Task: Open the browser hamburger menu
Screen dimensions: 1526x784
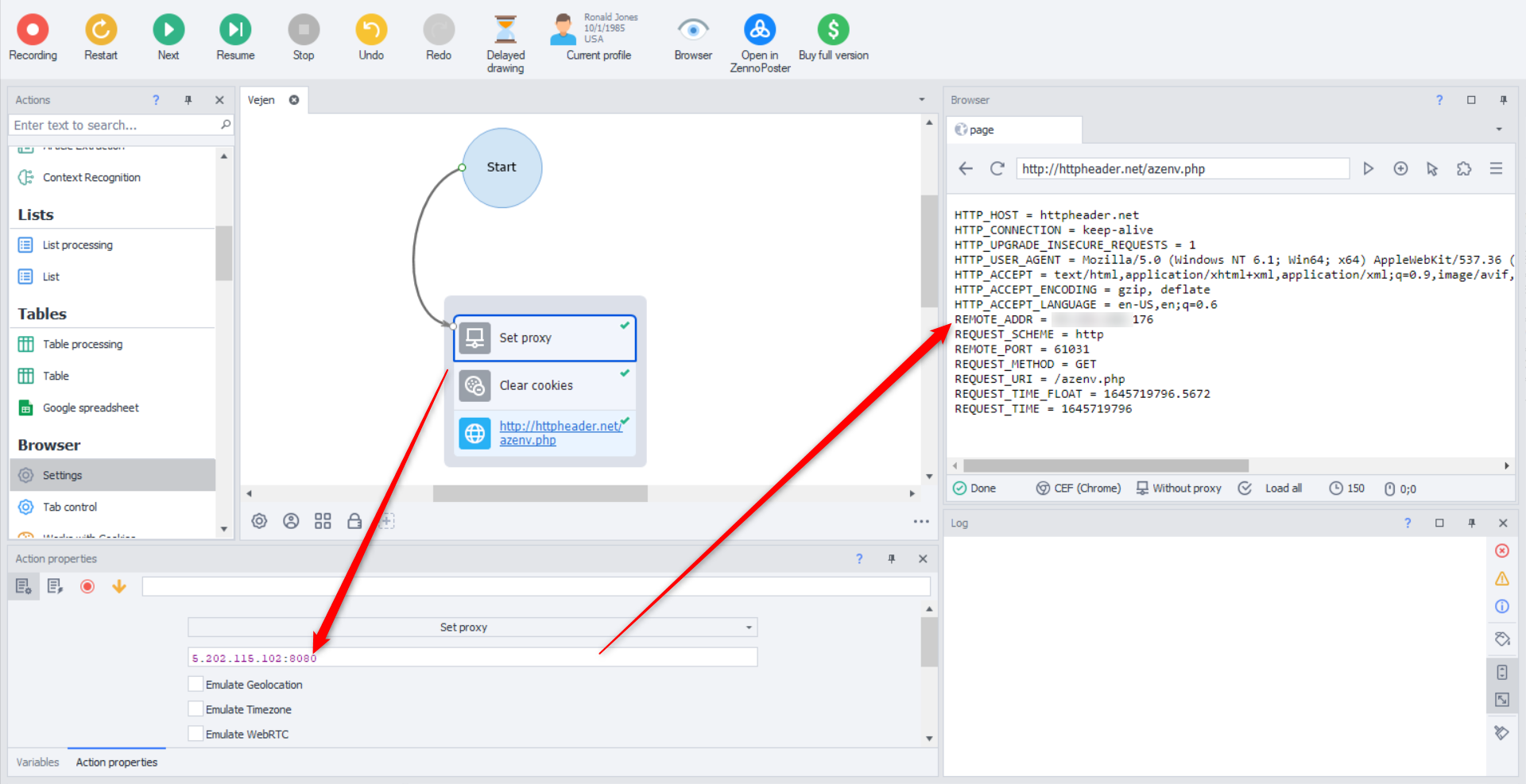Action: coord(1496,168)
